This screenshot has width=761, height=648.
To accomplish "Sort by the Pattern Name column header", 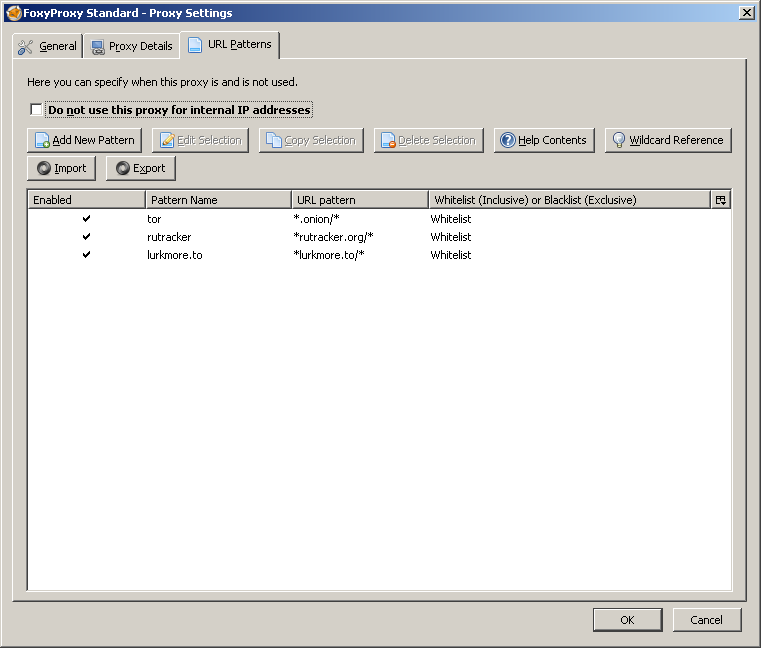I will coord(219,200).
